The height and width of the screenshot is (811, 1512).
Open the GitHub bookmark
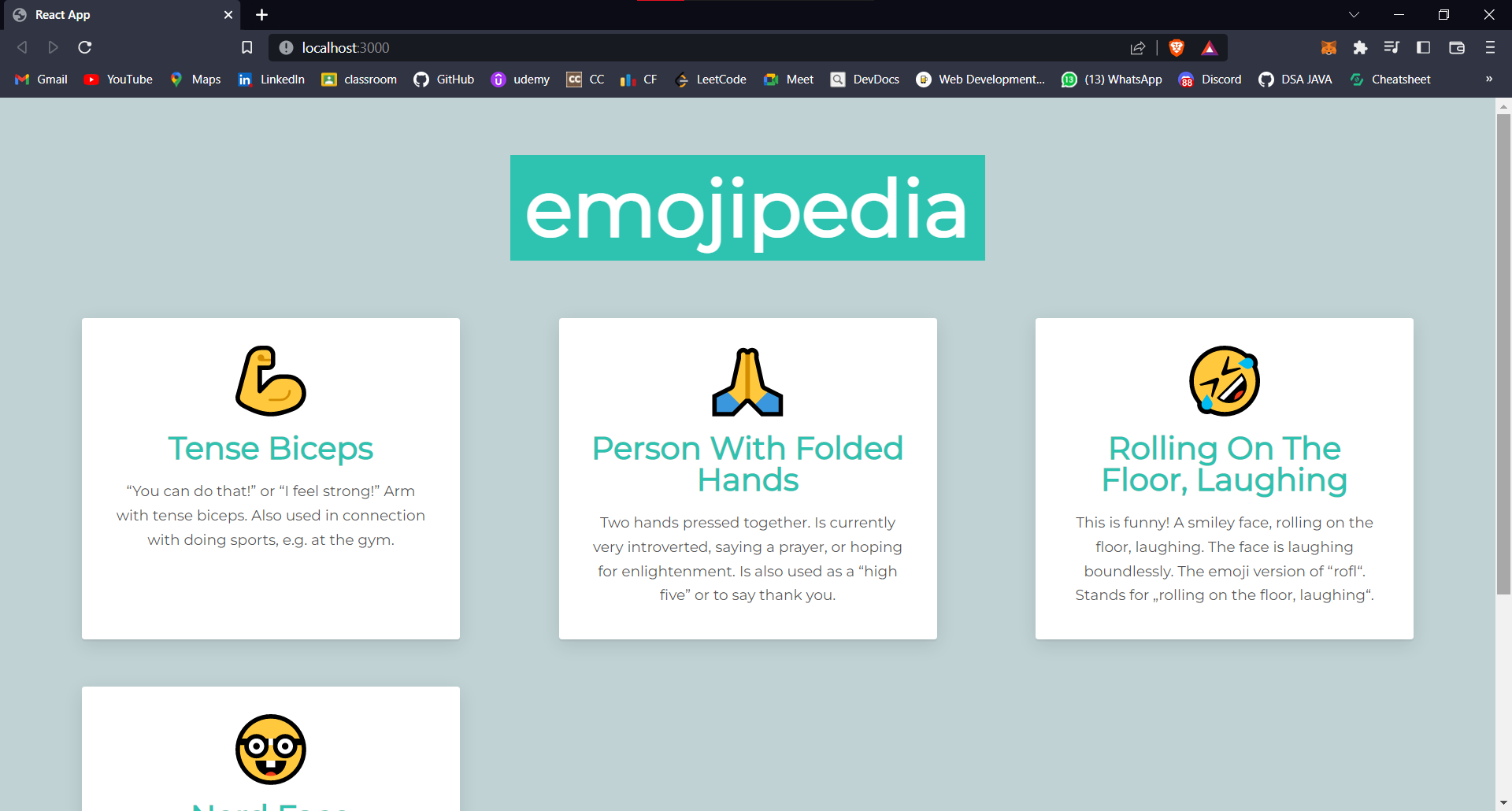(443, 79)
